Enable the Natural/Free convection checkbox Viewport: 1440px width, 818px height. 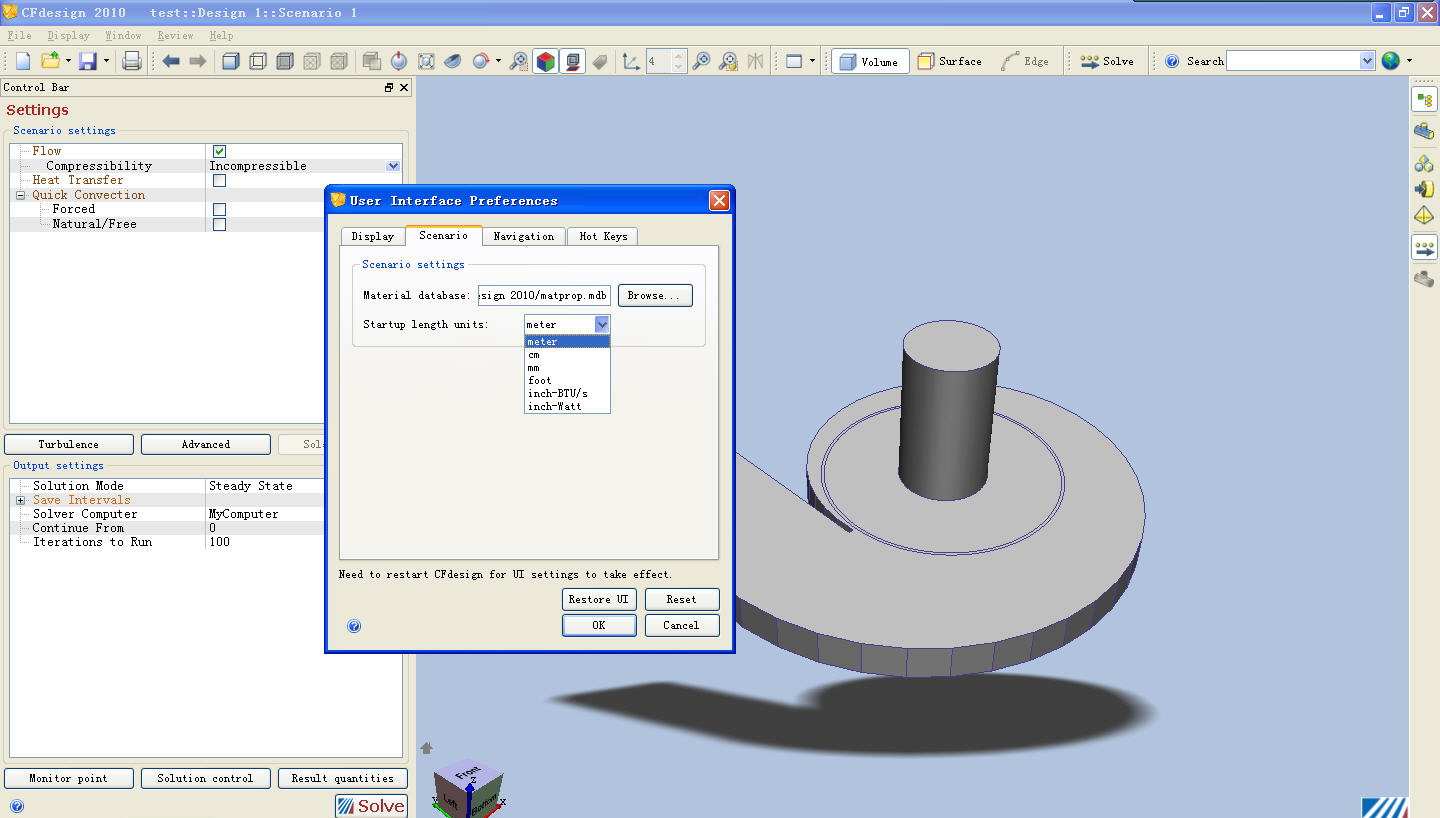219,224
